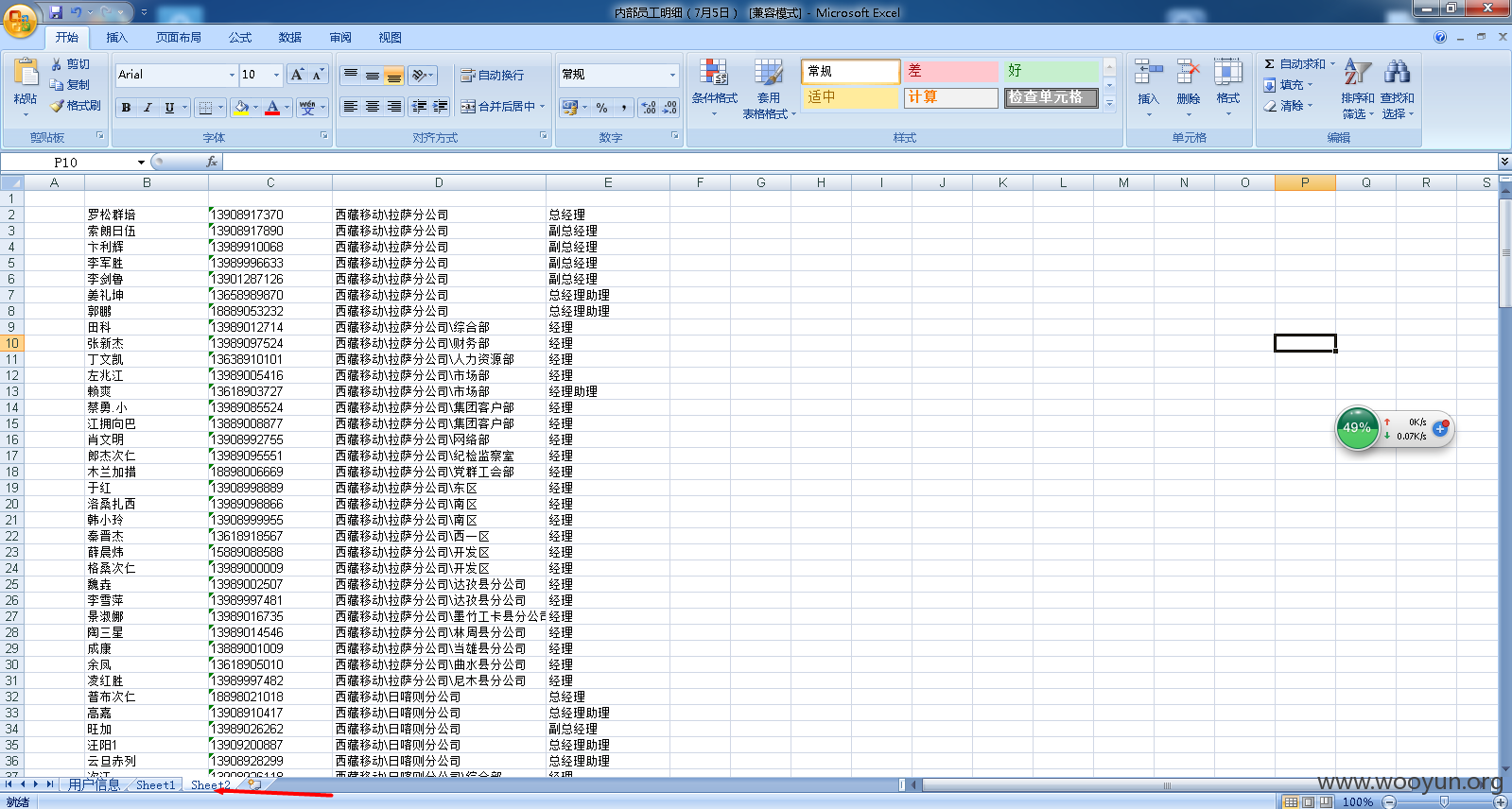The height and width of the screenshot is (809, 1512).
Task: Apply comma style number format
Action: [x=624, y=108]
